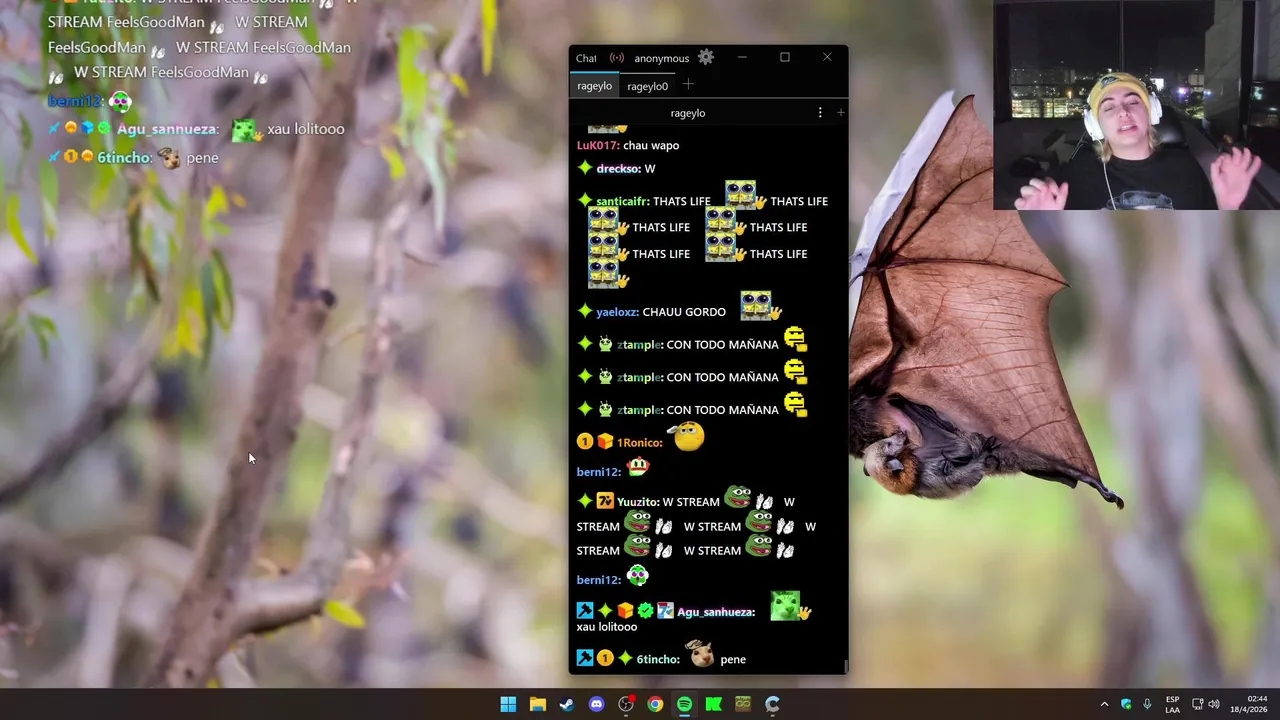Click the microphone tray icon
Screen dimensions: 1280x720
[1147, 704]
